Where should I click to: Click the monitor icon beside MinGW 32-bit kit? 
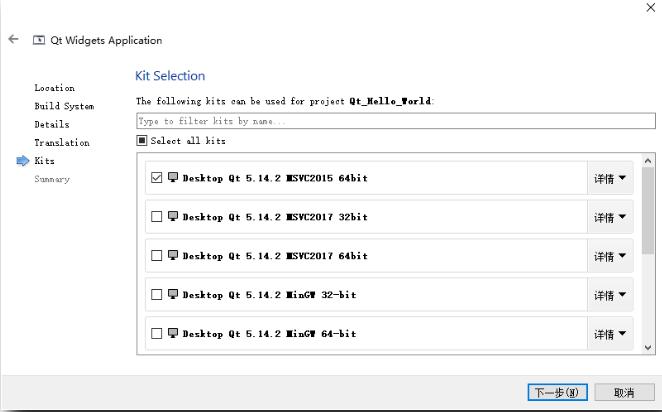(x=173, y=294)
